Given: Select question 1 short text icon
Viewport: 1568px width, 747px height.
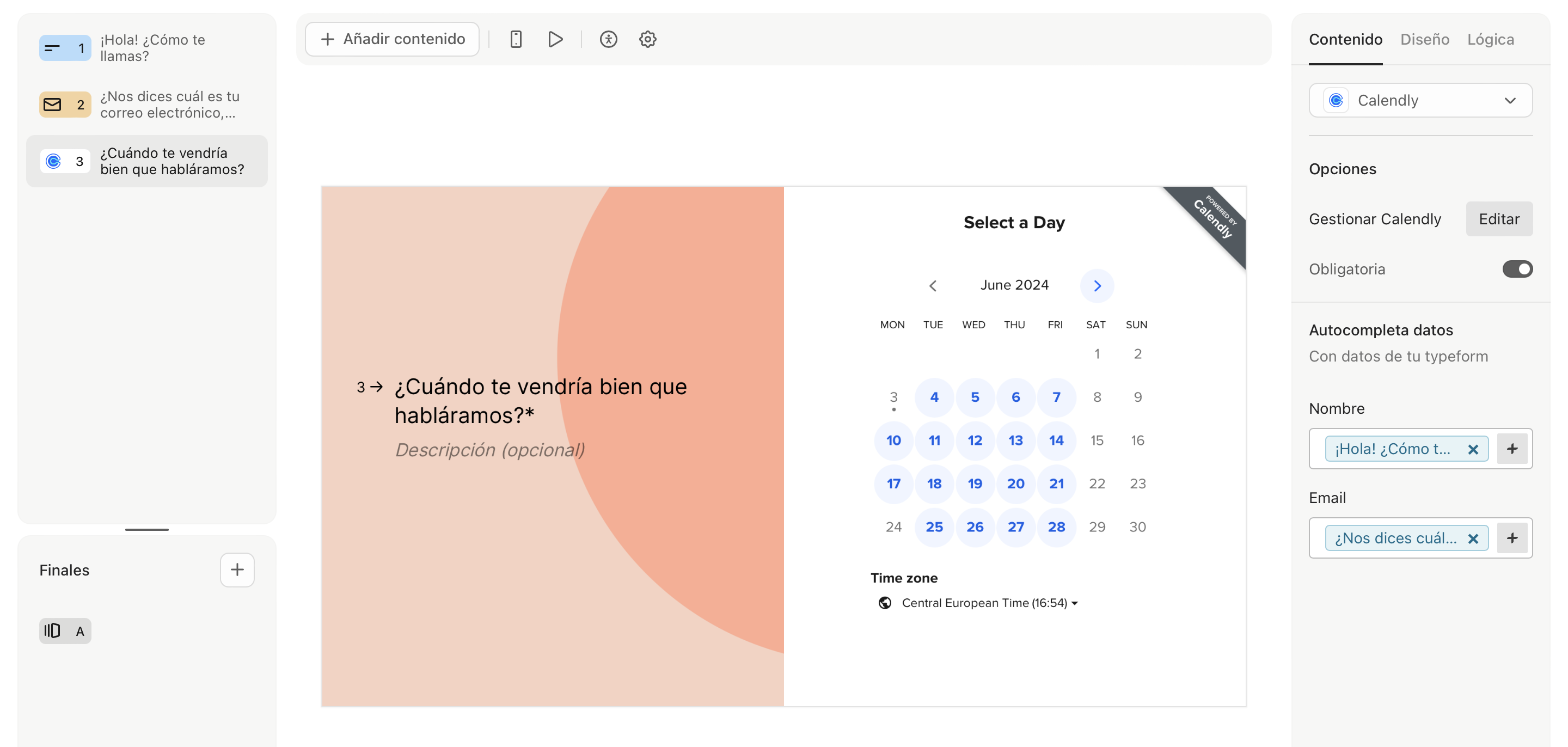Looking at the screenshot, I should click(65, 47).
